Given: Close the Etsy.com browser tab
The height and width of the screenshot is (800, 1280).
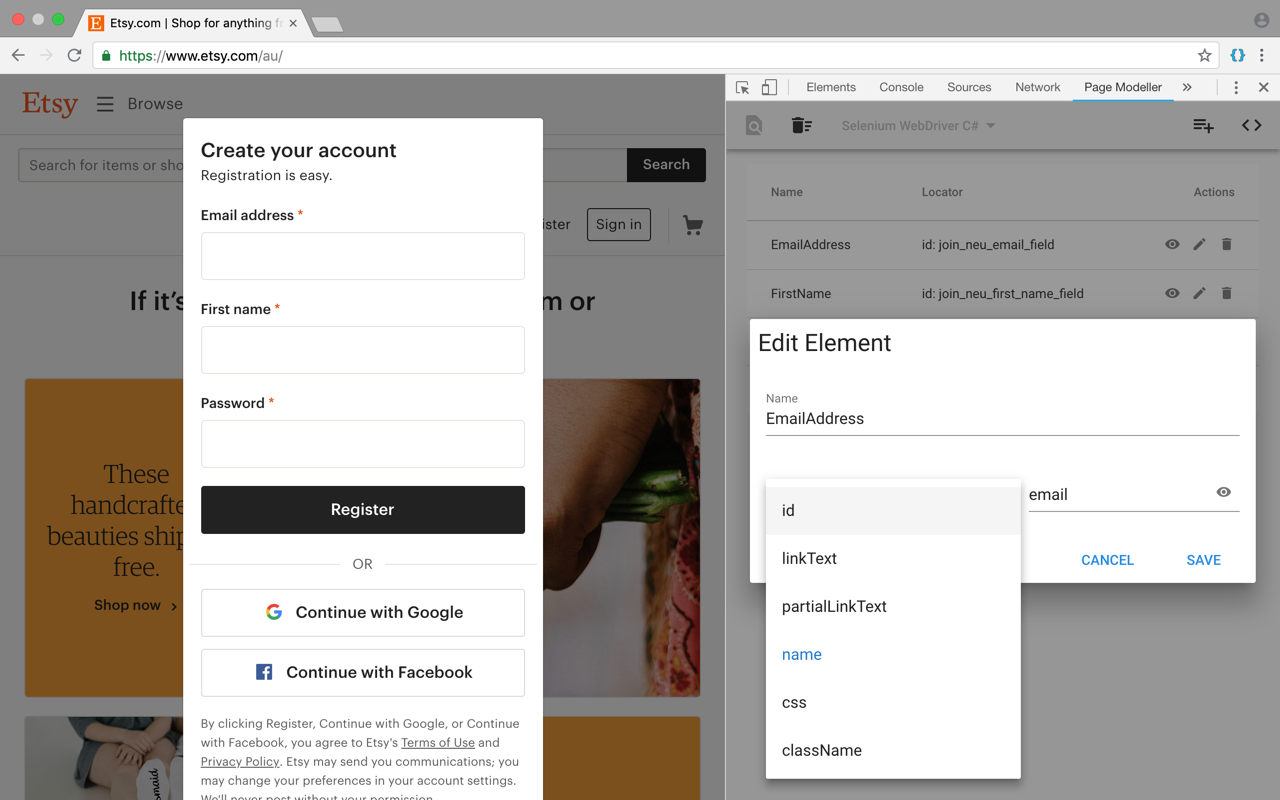Looking at the screenshot, I should click(x=293, y=23).
